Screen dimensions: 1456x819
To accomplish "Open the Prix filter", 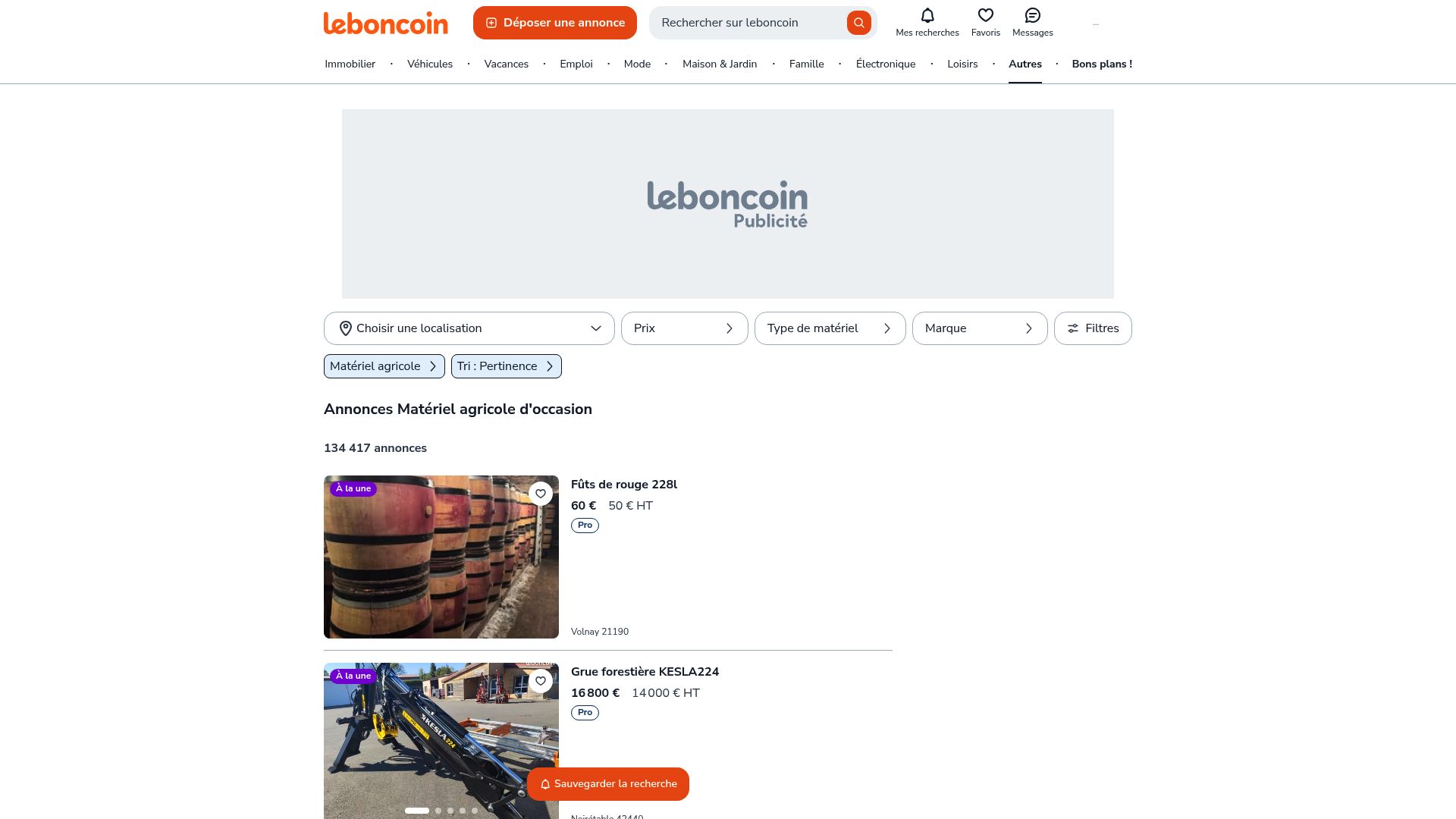I will click(x=684, y=328).
